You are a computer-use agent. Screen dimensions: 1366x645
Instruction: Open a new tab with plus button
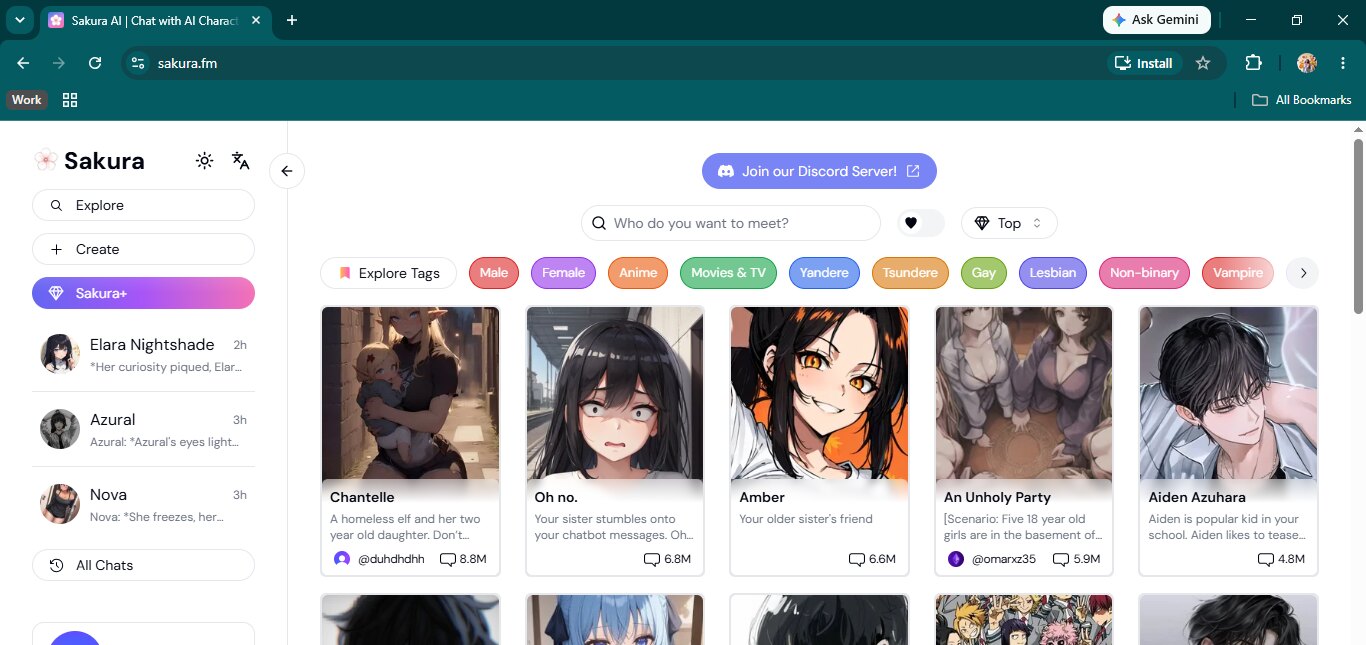click(x=292, y=20)
